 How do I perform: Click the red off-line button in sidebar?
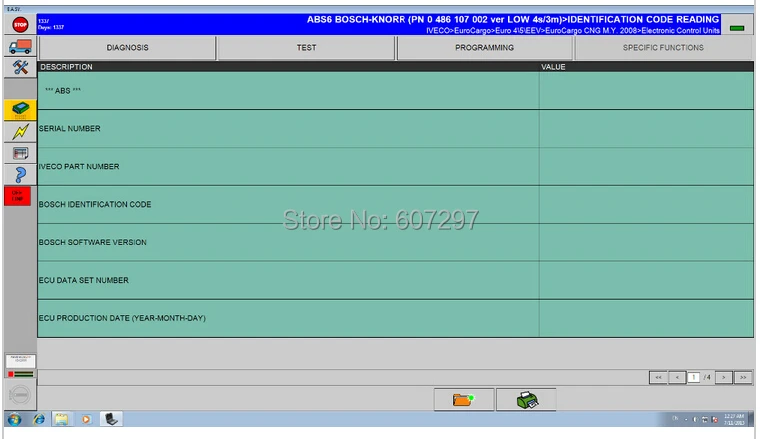pos(17,196)
